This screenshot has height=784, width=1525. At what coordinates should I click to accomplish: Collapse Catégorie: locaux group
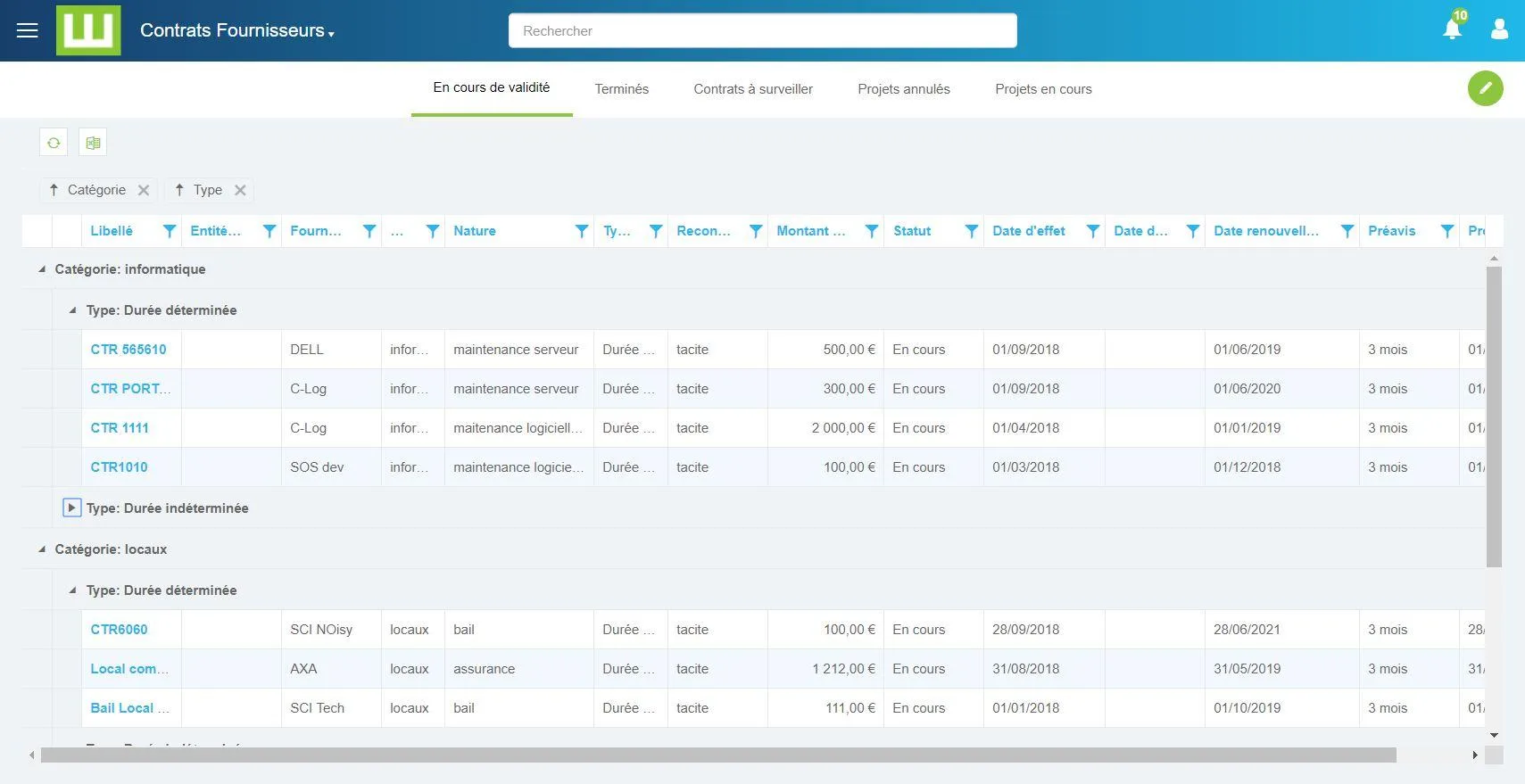coord(42,549)
